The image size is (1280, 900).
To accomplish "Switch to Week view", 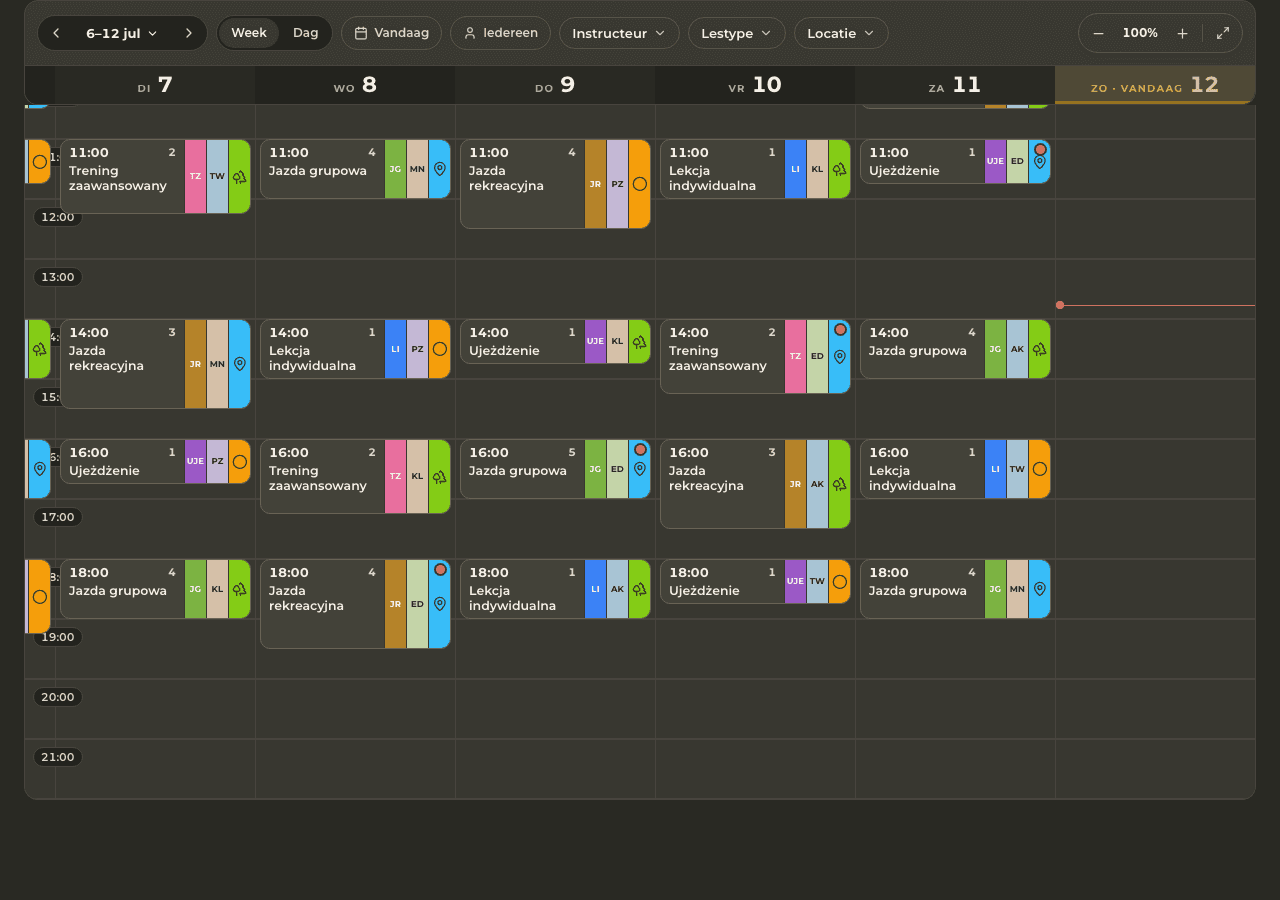I will [249, 33].
